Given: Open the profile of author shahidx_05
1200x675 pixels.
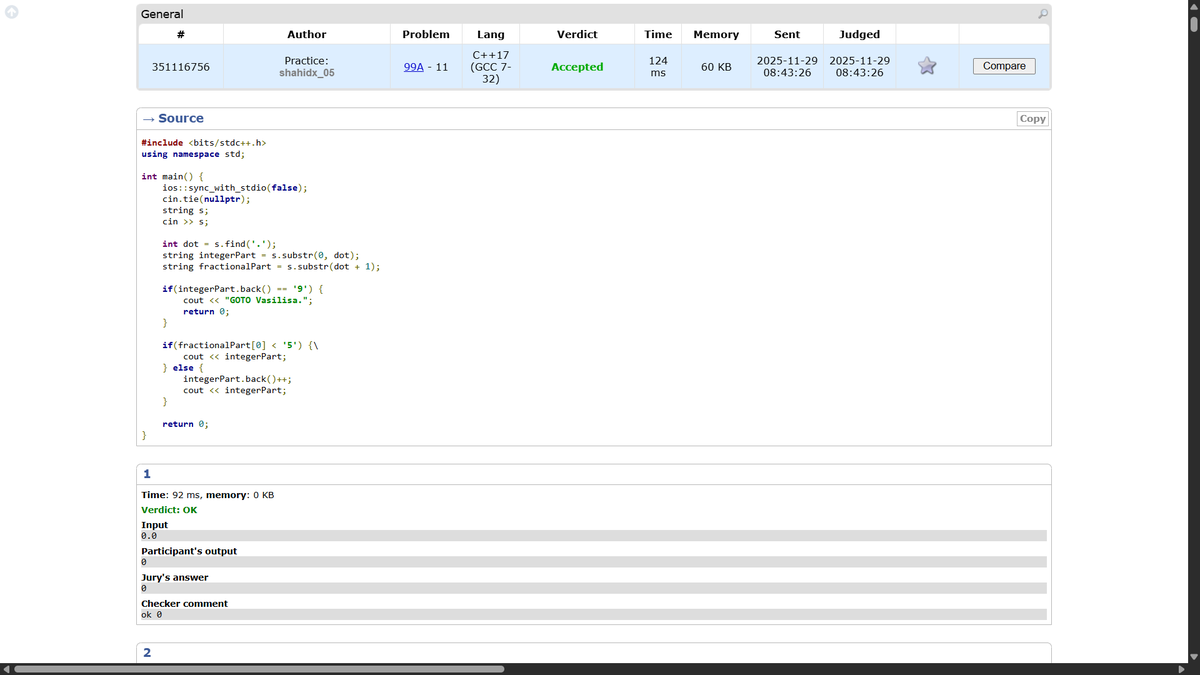Looking at the screenshot, I should pyautogui.click(x=306, y=72).
